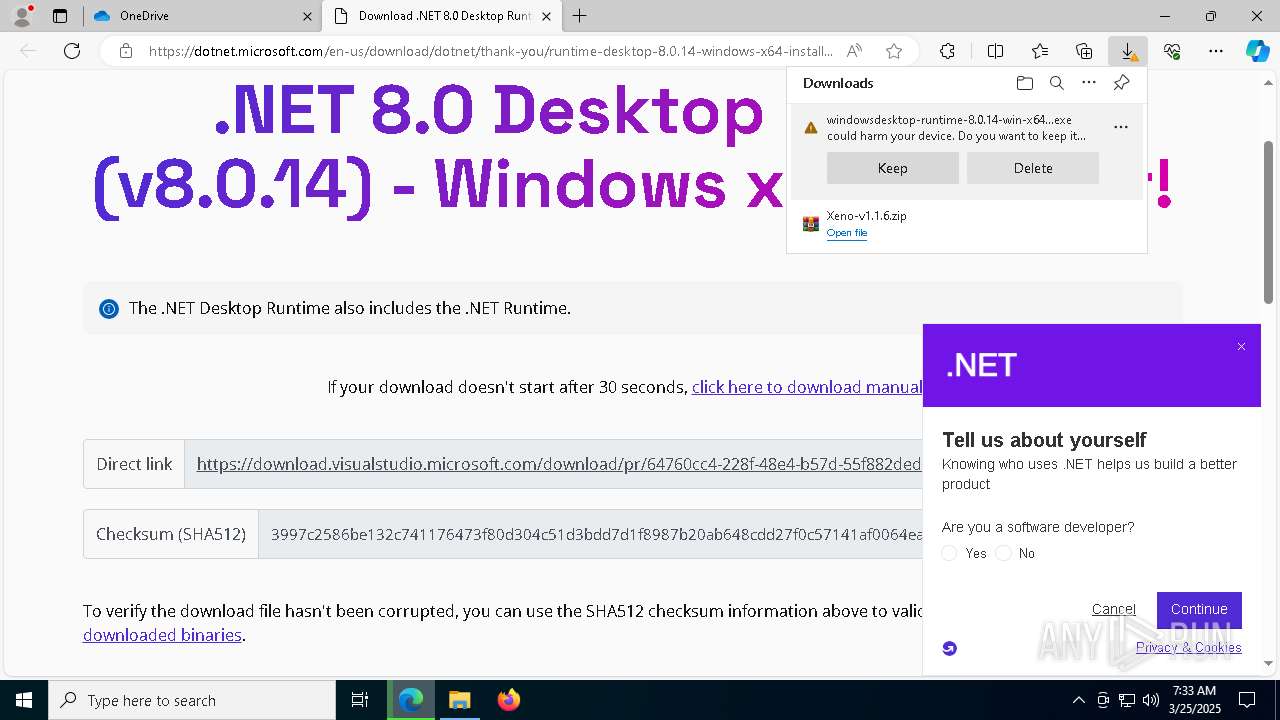Screen dimensions: 1280x720
Task: Click the network tray icon
Action: [x=1127, y=700]
